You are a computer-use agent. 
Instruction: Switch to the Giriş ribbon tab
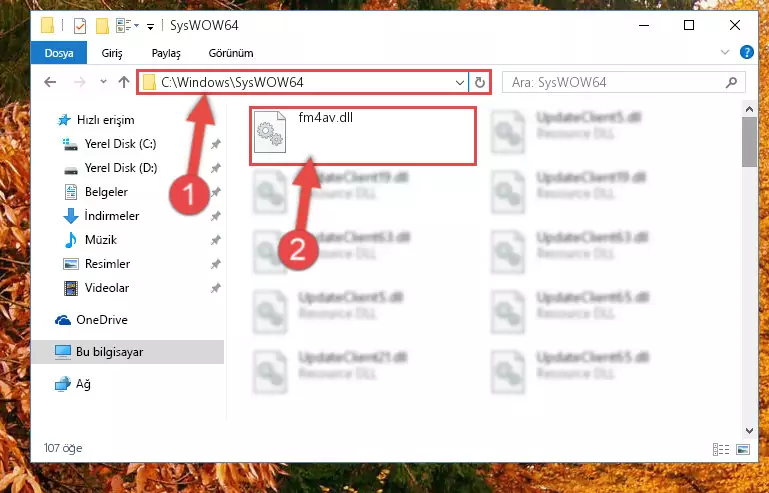click(112, 53)
